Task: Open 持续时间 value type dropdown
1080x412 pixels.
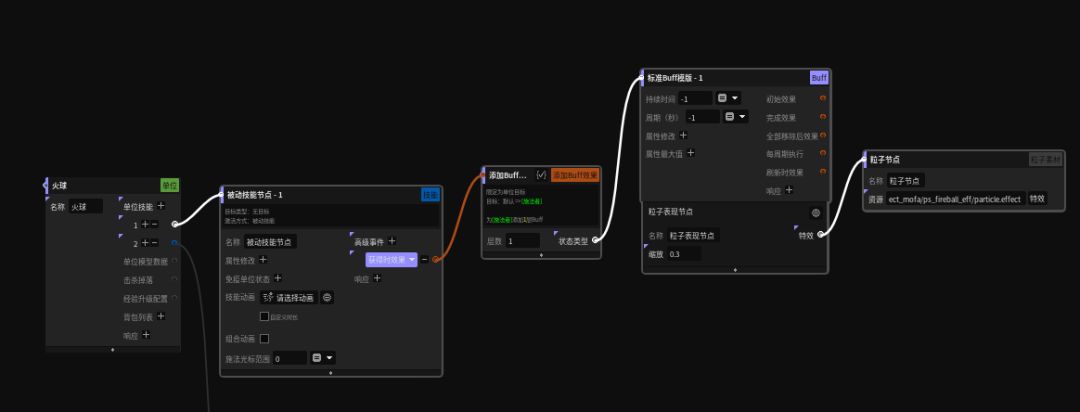Action: point(728,98)
